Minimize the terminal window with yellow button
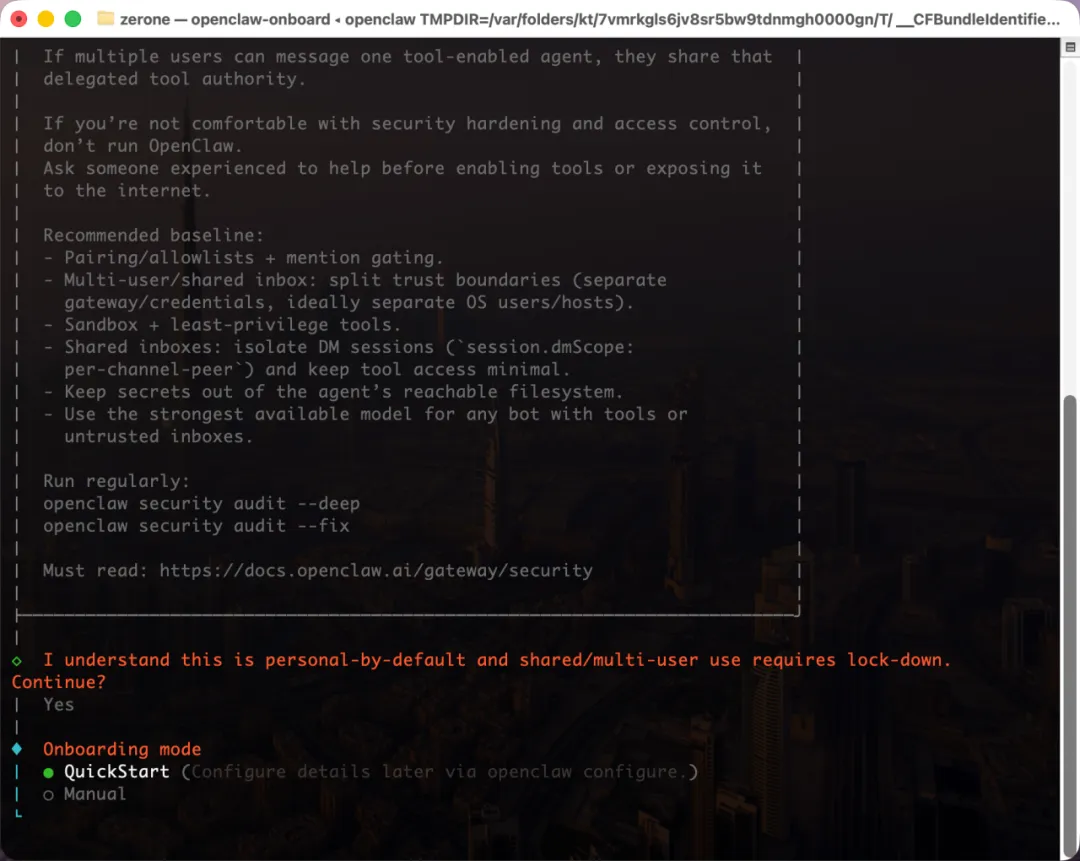1080x861 pixels. point(45,19)
